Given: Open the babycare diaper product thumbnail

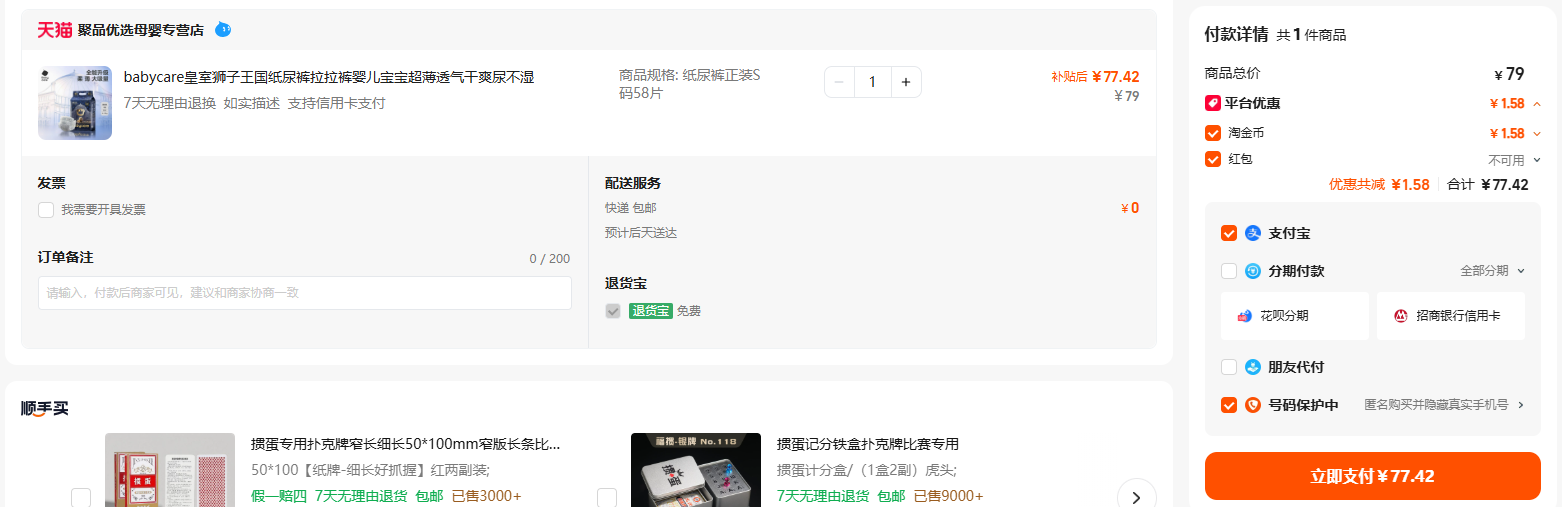Looking at the screenshot, I should coord(75,103).
